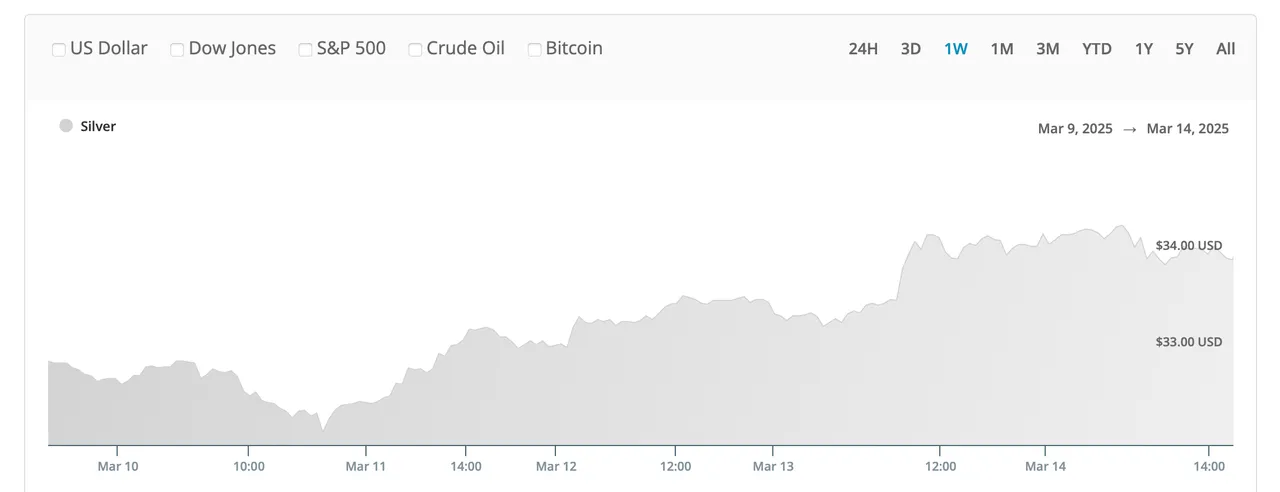Check the S&P 500 overlay
Screen dimensions: 1280x492
[306, 49]
